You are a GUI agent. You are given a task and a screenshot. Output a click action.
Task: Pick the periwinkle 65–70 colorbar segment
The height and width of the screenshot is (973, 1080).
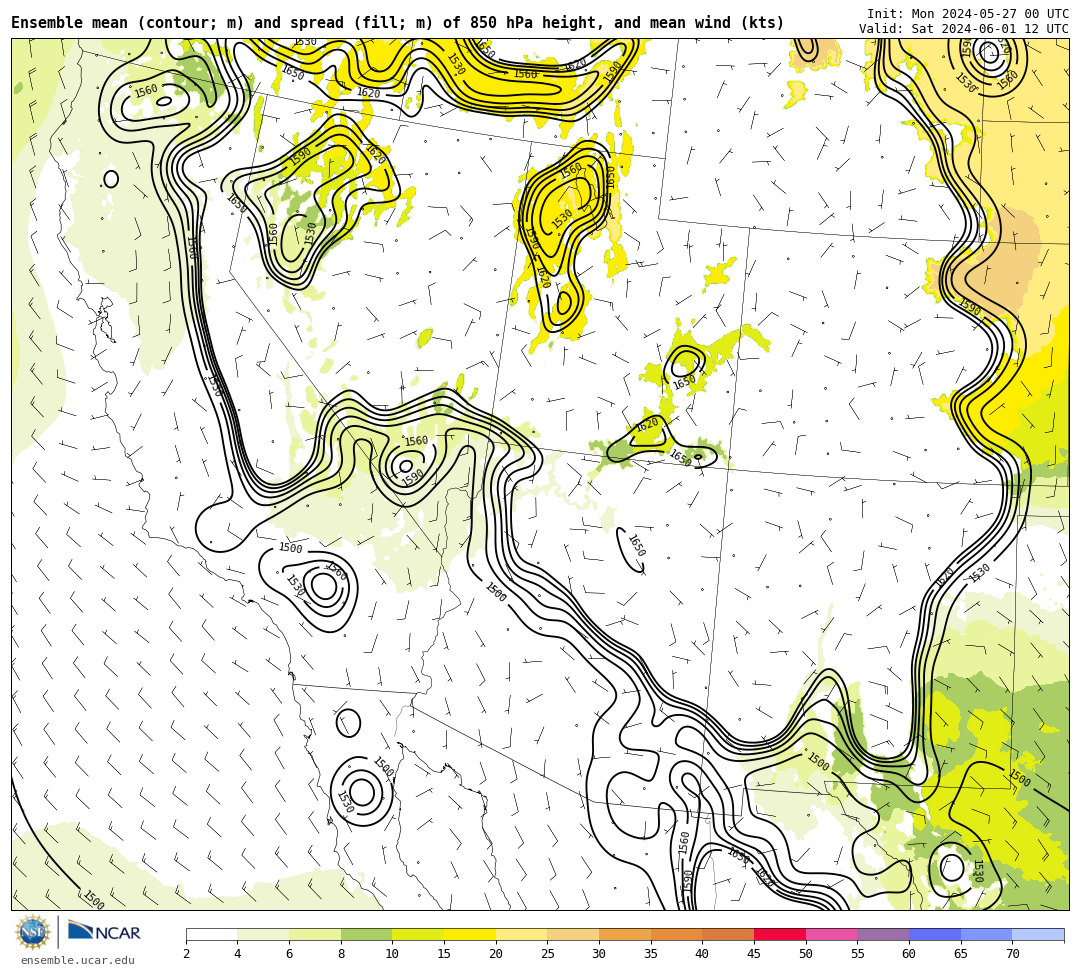point(986,934)
